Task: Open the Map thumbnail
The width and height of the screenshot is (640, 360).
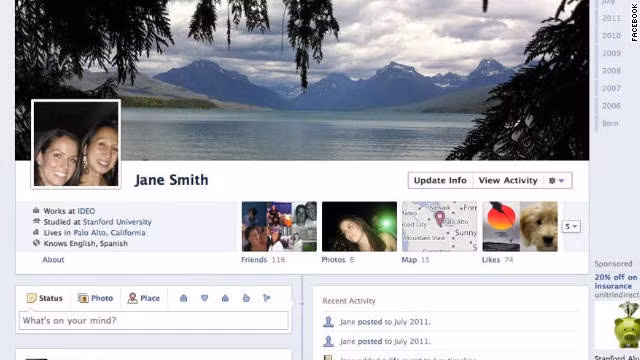Action: pyautogui.click(x=440, y=227)
